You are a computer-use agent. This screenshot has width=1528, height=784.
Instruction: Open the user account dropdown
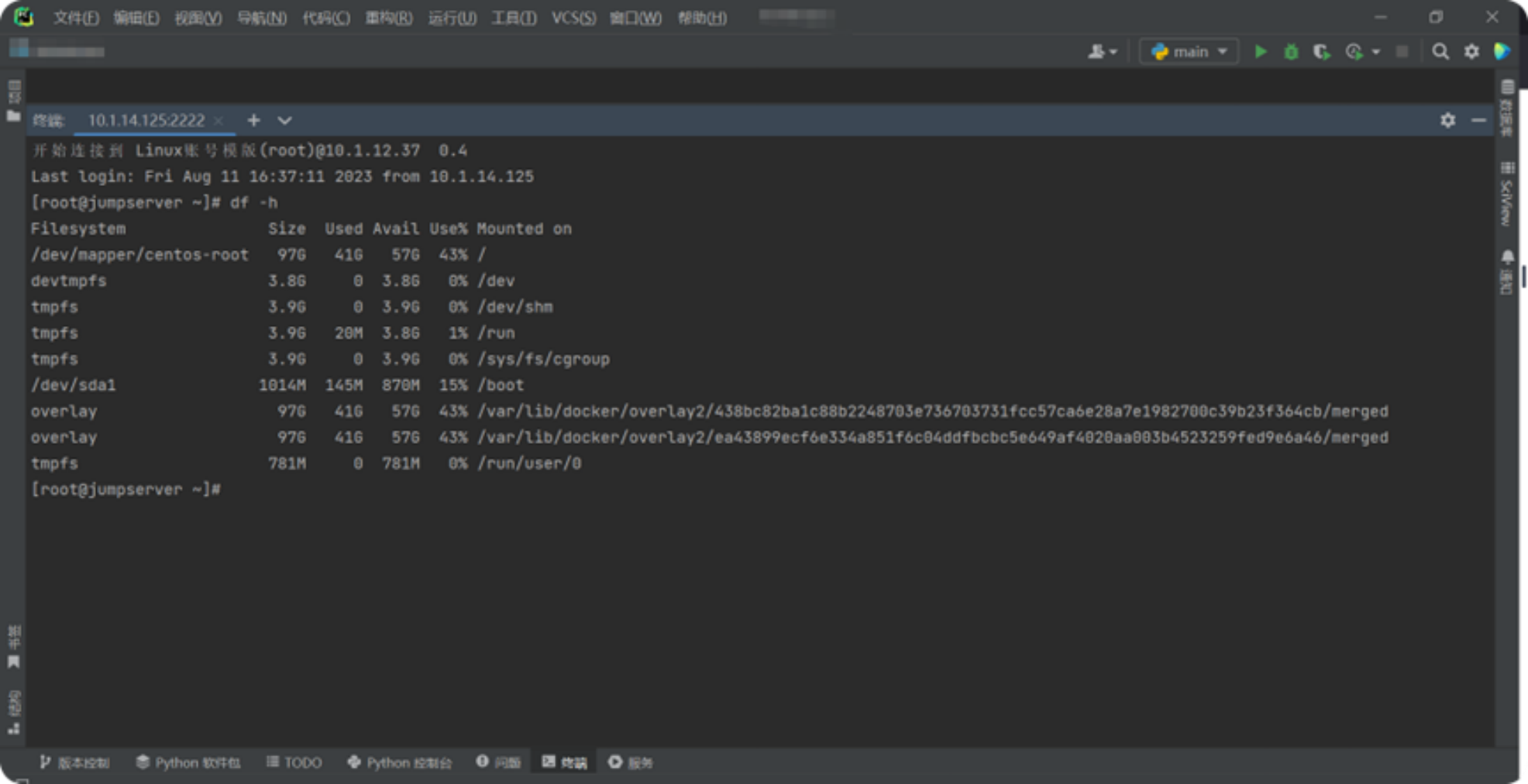point(1102,52)
